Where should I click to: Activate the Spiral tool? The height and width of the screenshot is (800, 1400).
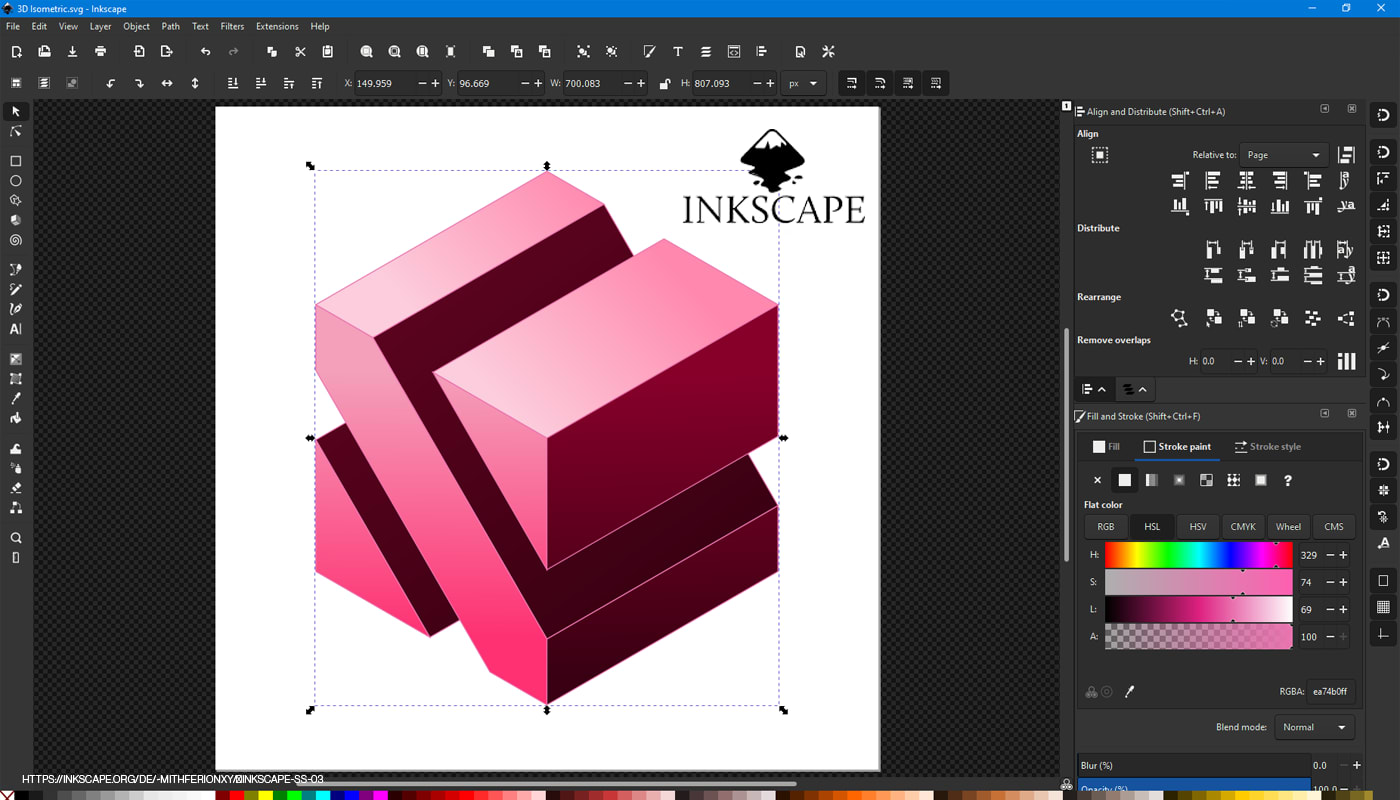tap(15, 240)
